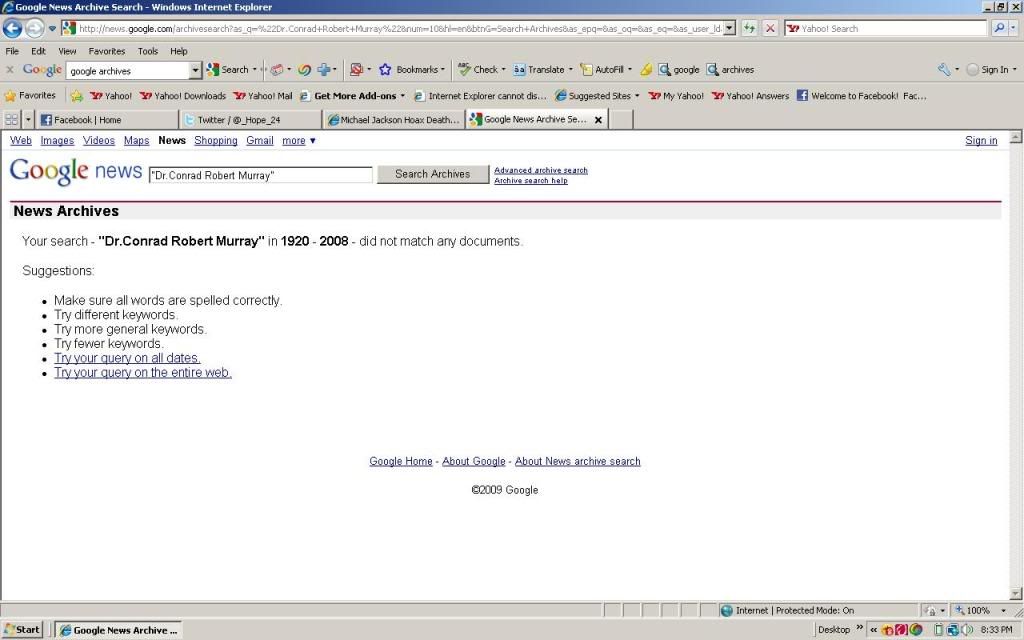Toggle the yellow highlighter icon
Image resolution: width=1024 pixels, height=640 pixels.
pos(646,69)
